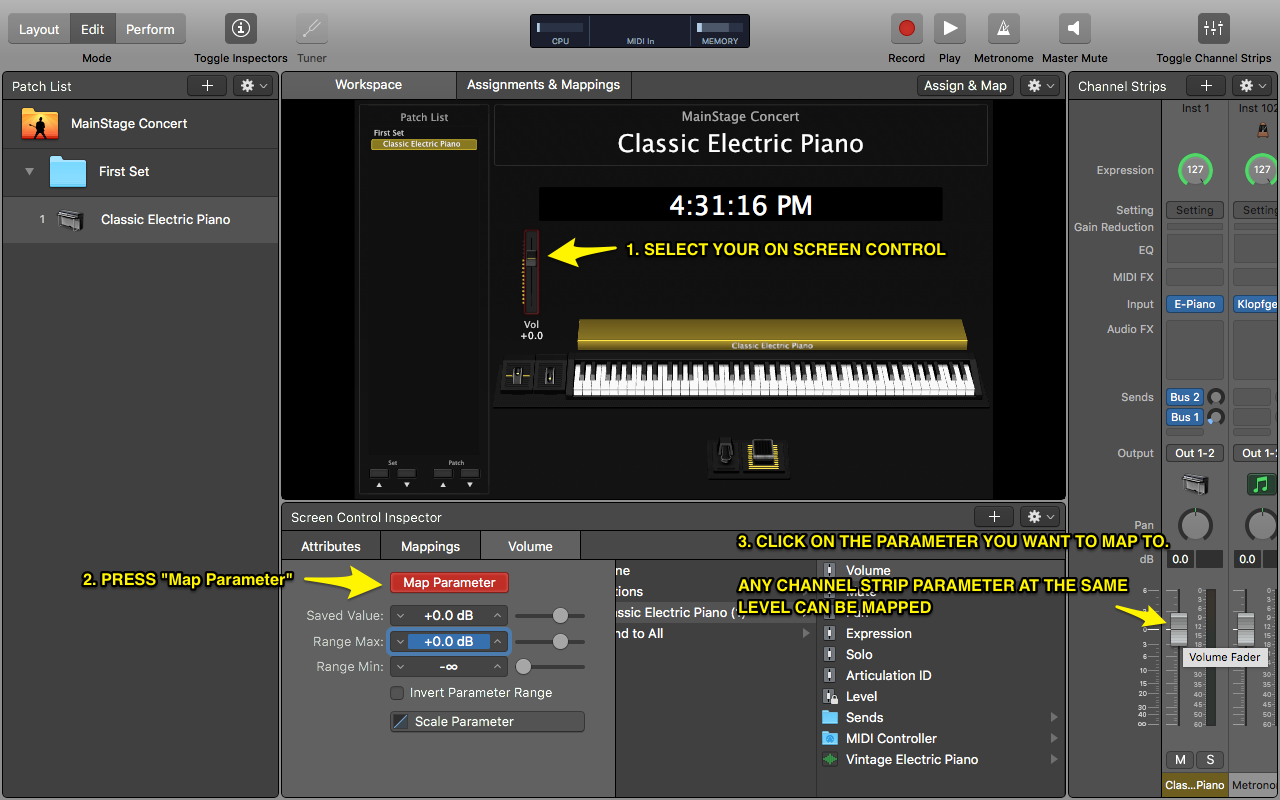
Task: Toggle the Inspectors info button
Action: tap(240, 29)
